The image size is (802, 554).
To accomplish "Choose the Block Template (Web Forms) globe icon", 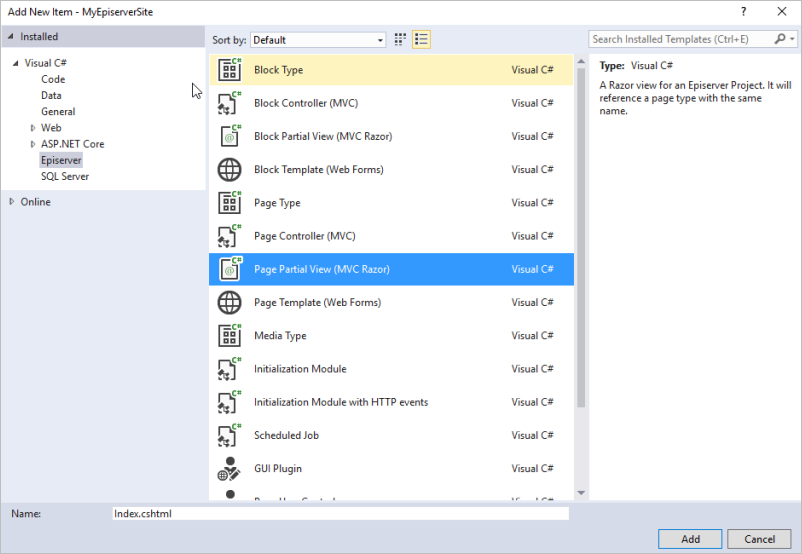I will point(230,170).
